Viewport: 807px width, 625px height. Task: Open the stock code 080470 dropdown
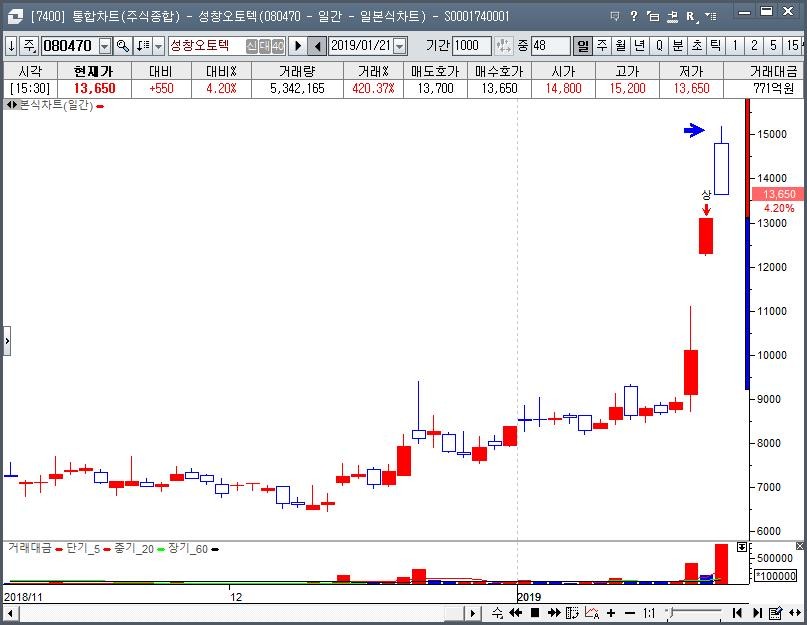click(105, 46)
